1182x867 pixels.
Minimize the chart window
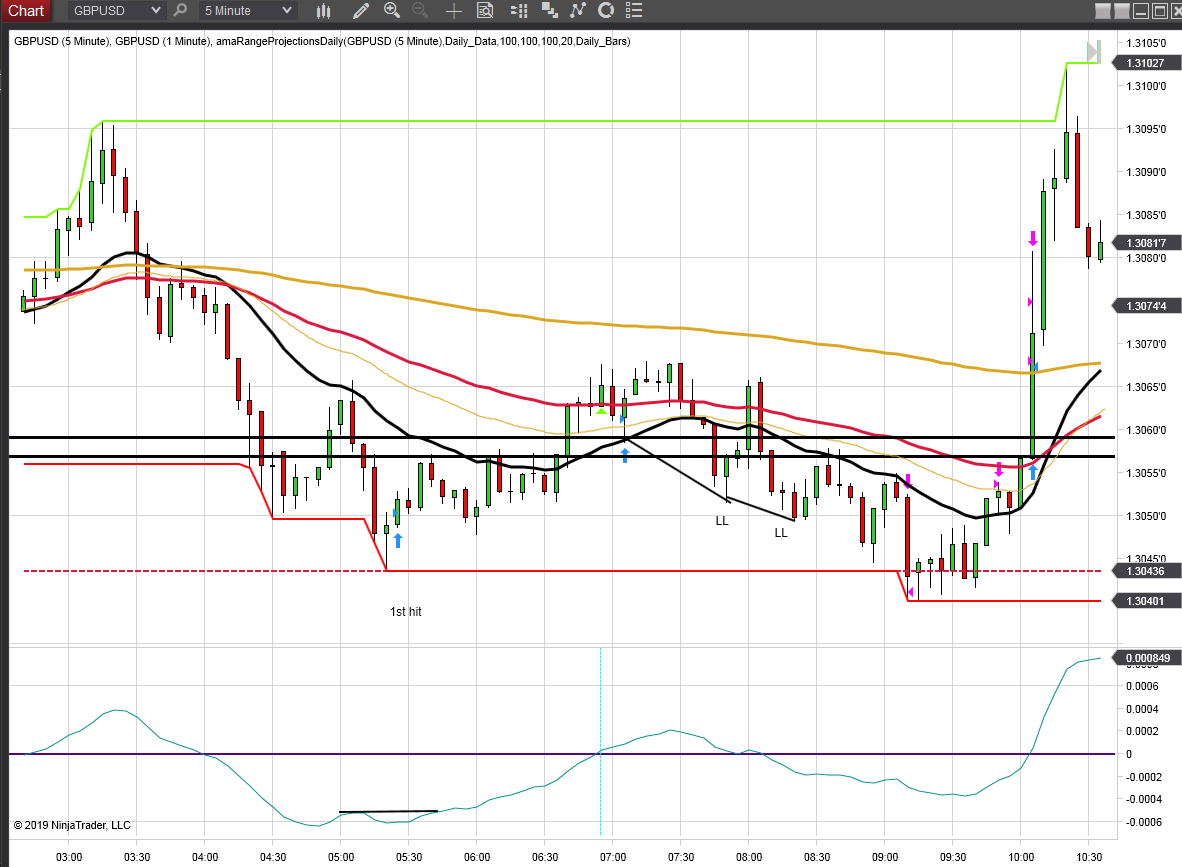point(1141,11)
